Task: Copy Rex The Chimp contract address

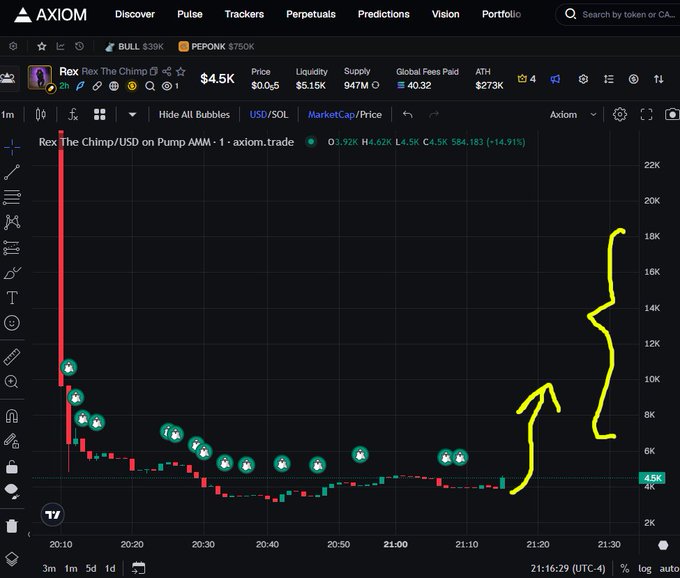Action: click(x=154, y=71)
